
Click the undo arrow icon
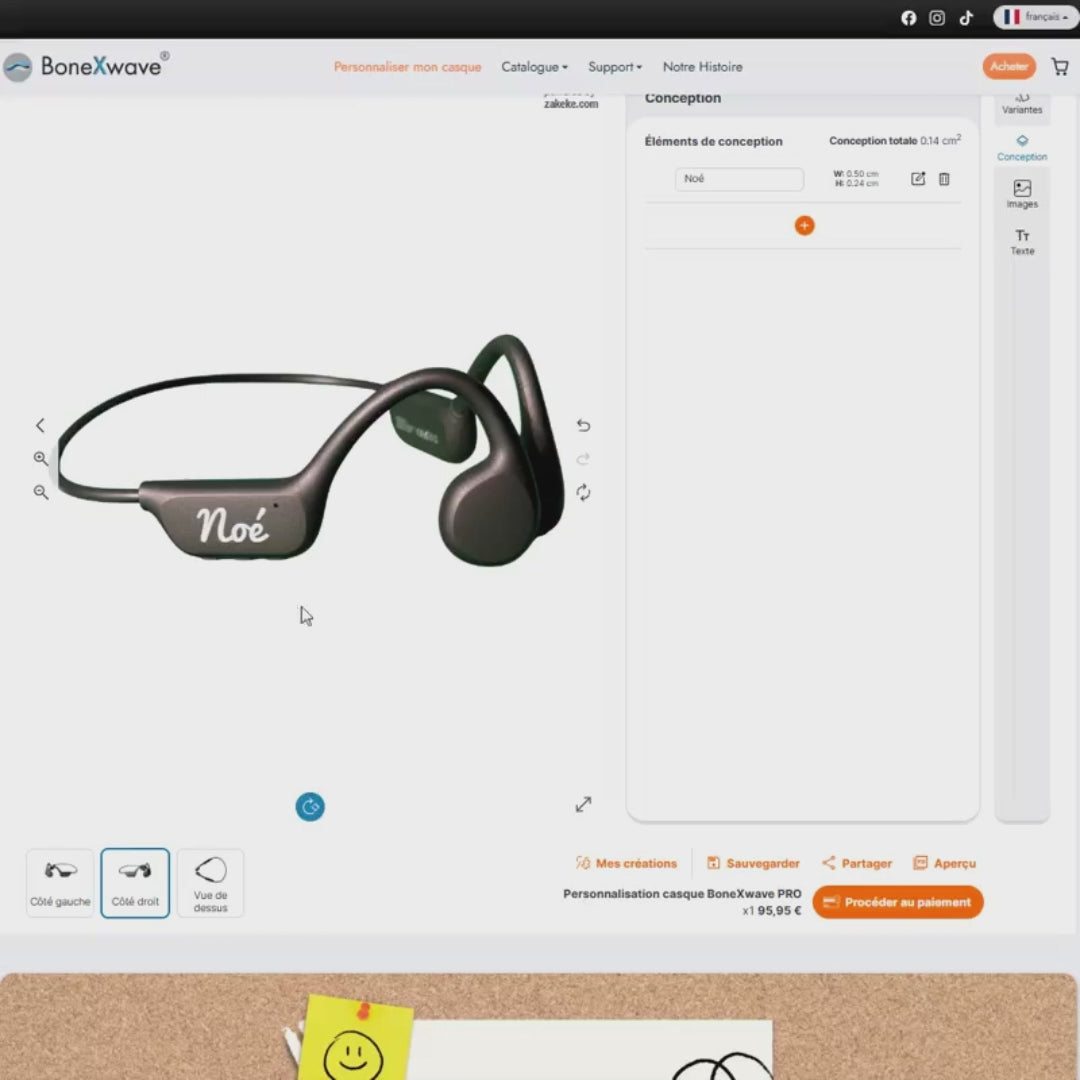[x=583, y=425]
